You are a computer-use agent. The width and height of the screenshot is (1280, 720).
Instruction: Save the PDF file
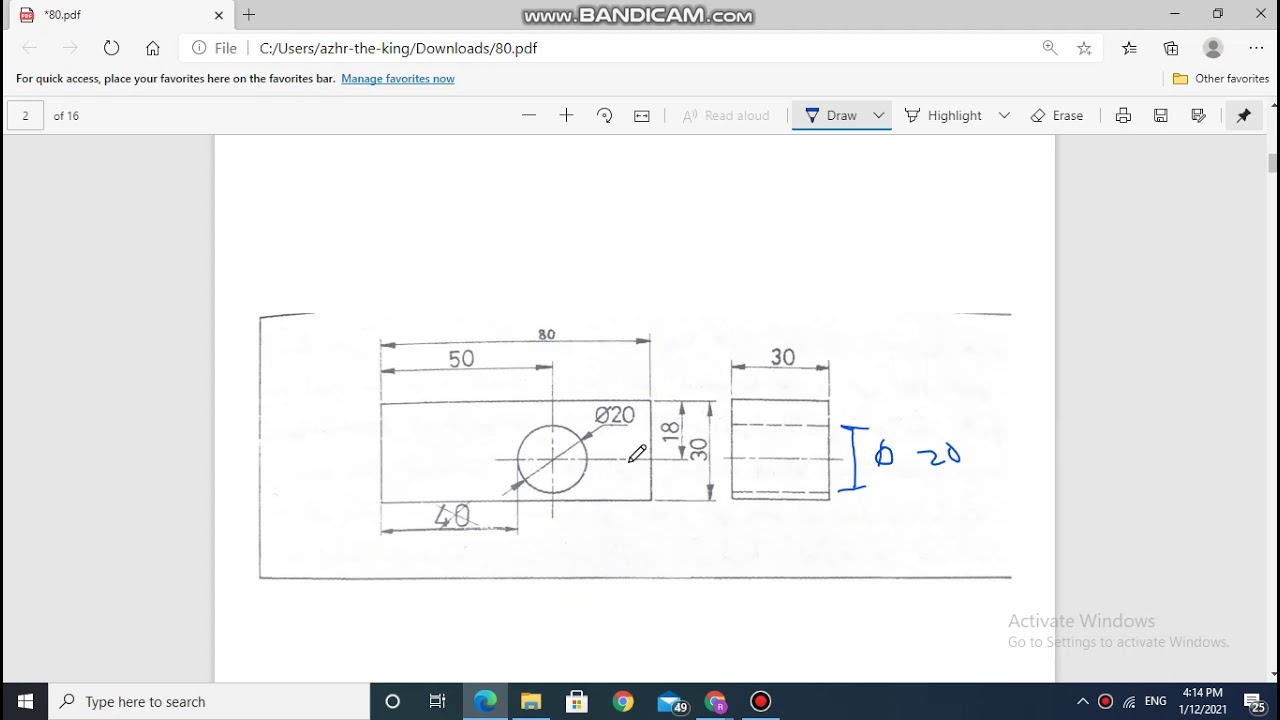(1161, 115)
